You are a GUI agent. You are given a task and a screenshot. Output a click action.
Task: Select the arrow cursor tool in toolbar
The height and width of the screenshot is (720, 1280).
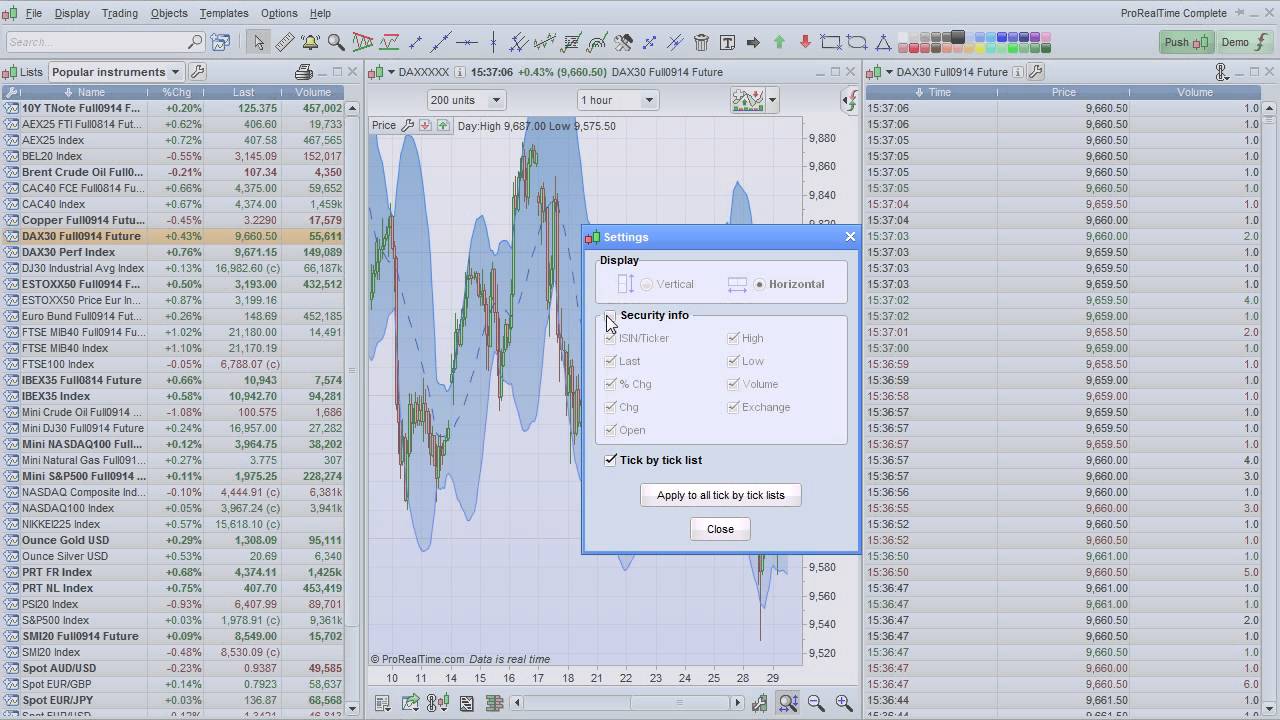pos(259,42)
